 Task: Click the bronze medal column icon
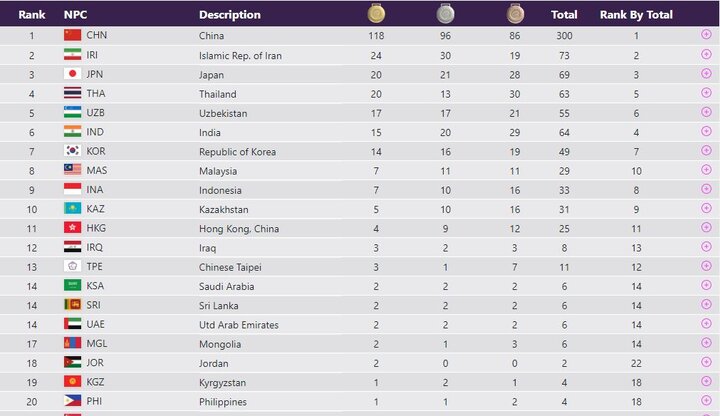[514, 14]
